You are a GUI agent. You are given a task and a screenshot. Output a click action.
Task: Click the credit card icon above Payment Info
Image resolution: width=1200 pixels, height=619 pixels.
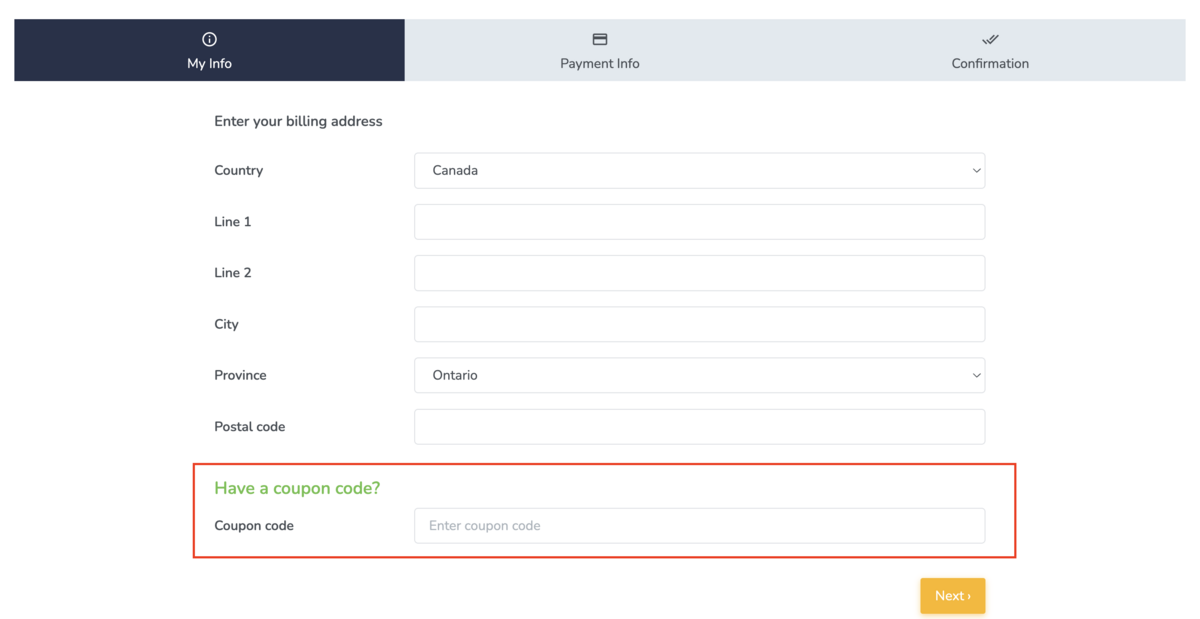tap(600, 38)
